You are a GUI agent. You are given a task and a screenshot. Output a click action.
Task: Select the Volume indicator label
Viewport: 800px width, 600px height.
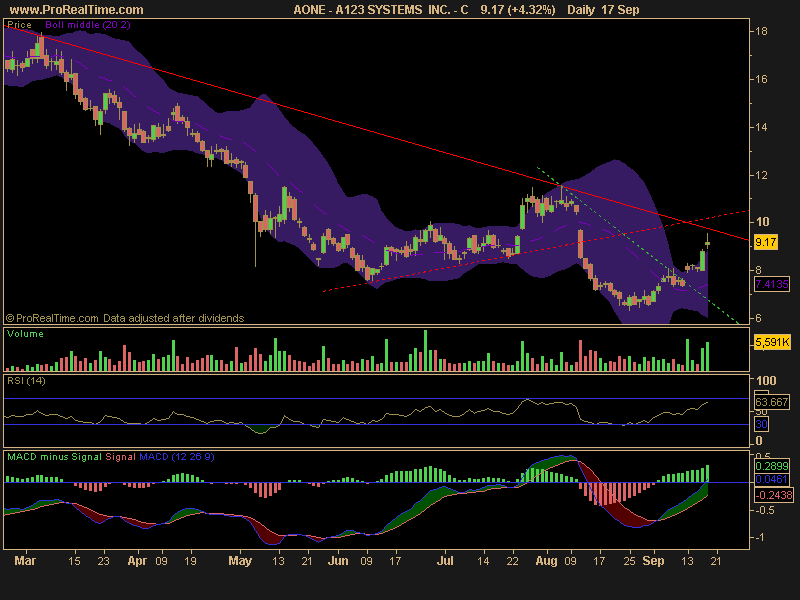(27, 334)
